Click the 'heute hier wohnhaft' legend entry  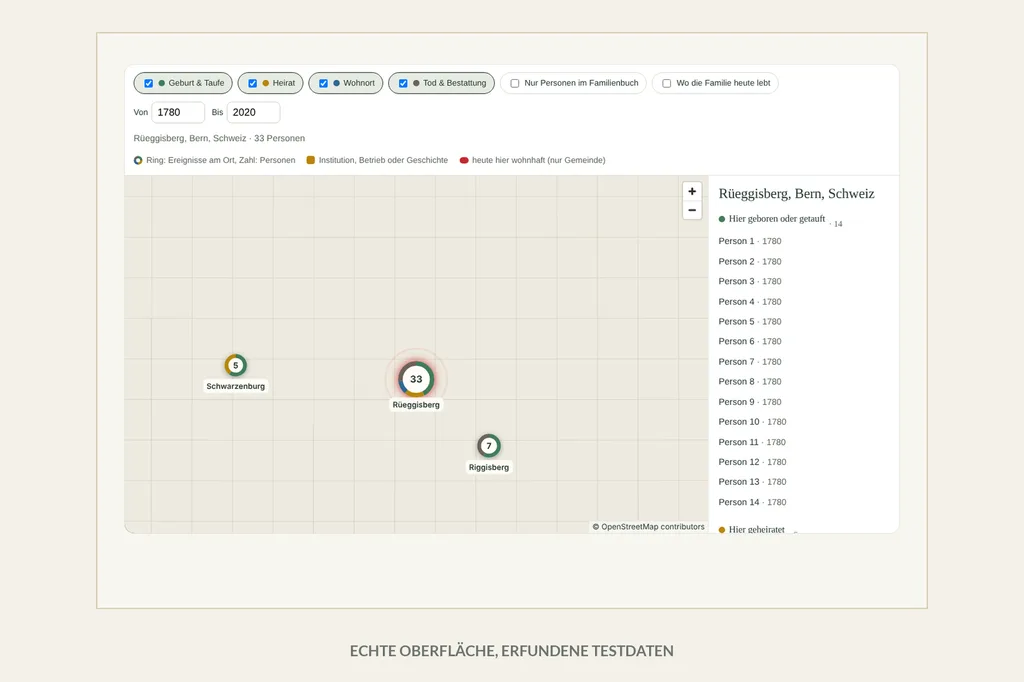click(x=533, y=160)
